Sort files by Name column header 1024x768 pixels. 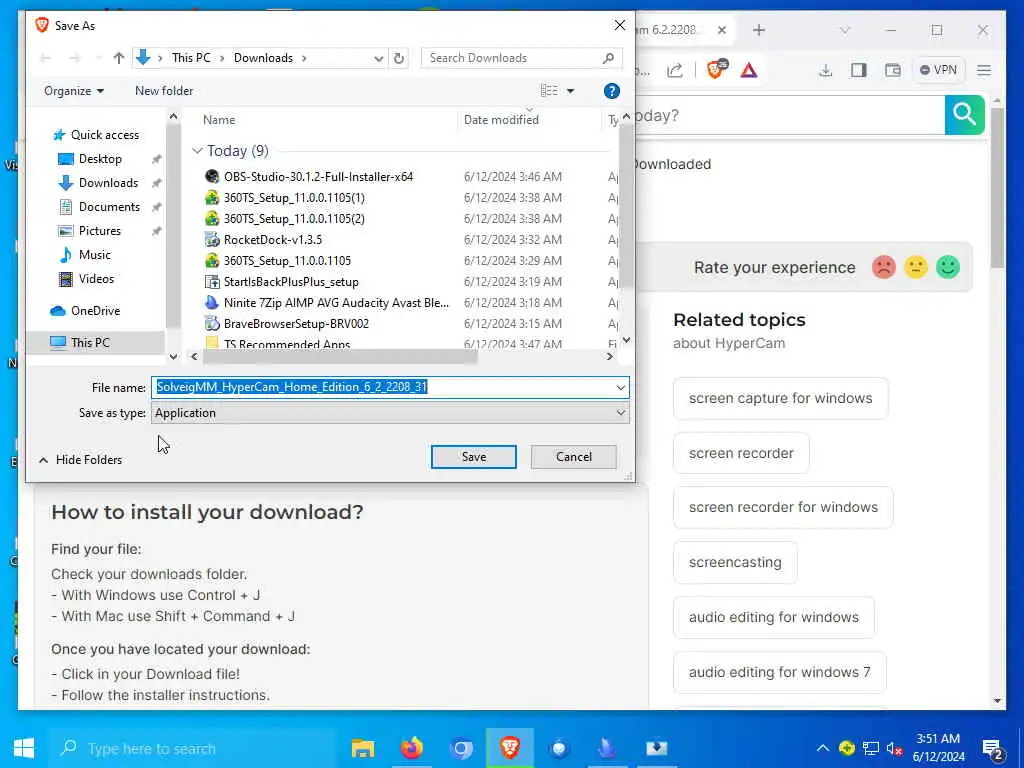pos(219,120)
